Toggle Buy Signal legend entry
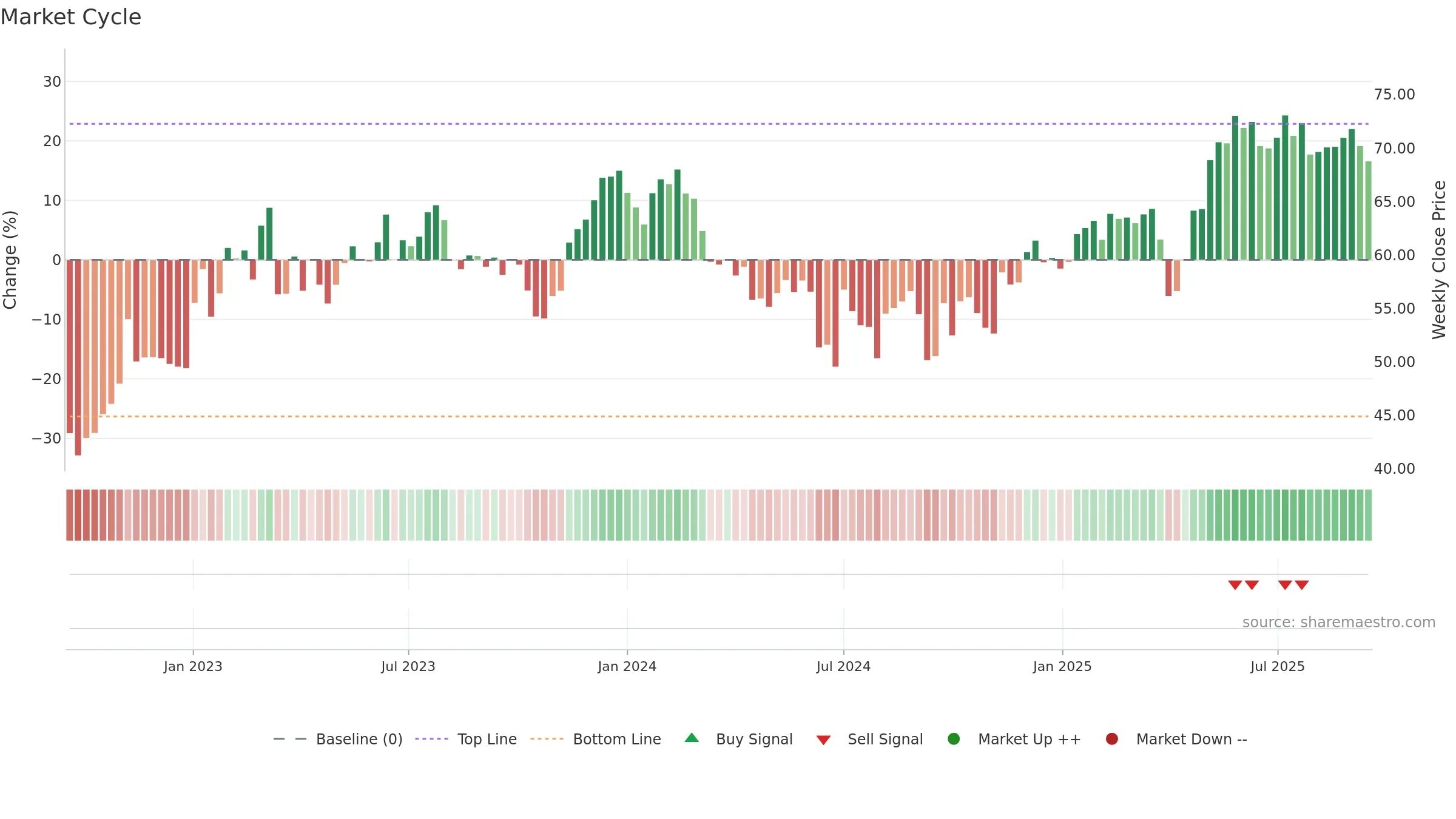 [738, 739]
